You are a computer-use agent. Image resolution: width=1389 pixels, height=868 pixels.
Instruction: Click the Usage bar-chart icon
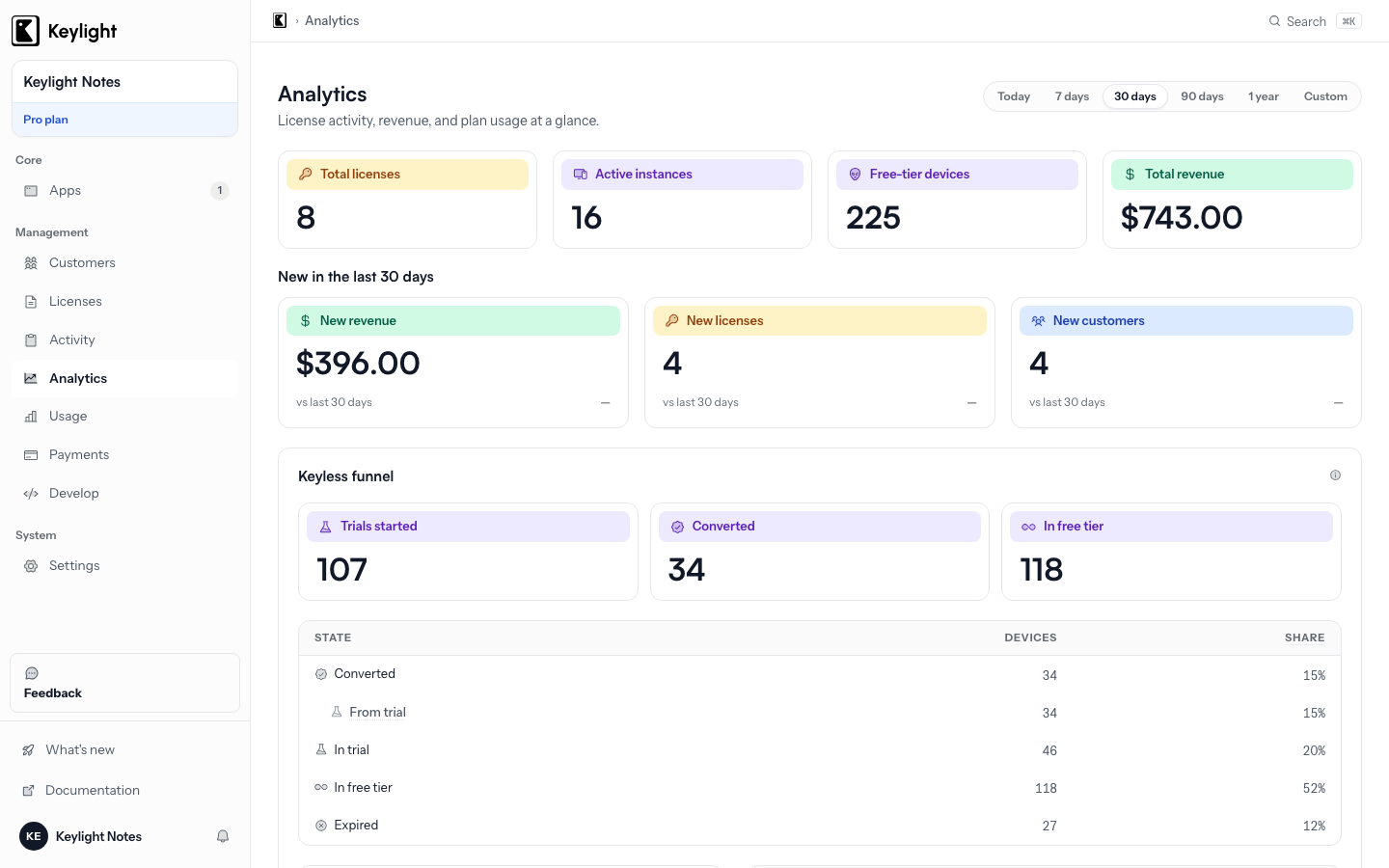pos(31,417)
